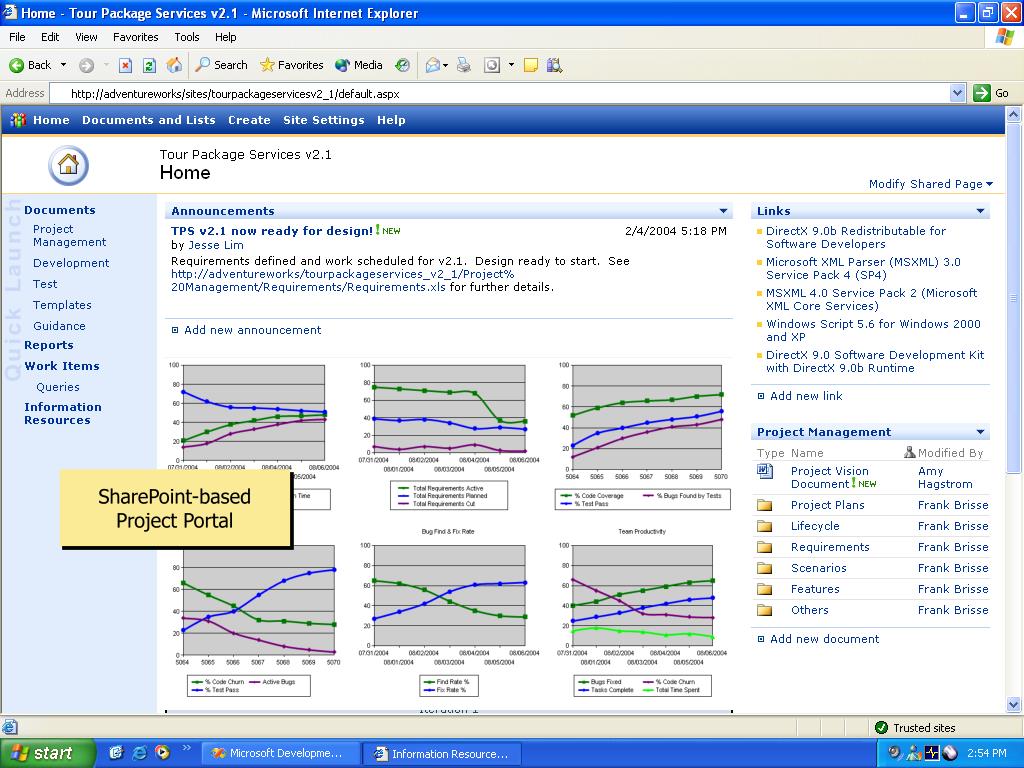Click the folder icon for Others
The height and width of the screenshot is (768, 1024).
[x=764, y=610]
